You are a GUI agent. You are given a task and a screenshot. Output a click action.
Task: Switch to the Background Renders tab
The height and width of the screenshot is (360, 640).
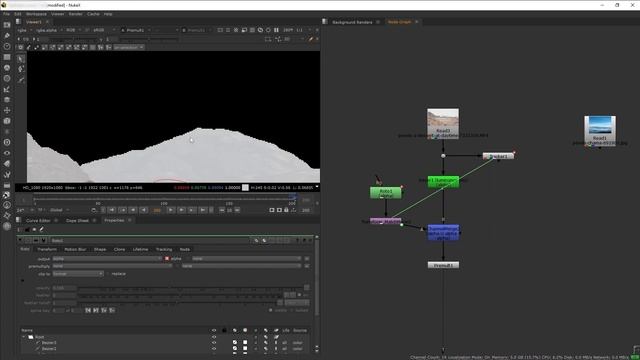[352, 22]
